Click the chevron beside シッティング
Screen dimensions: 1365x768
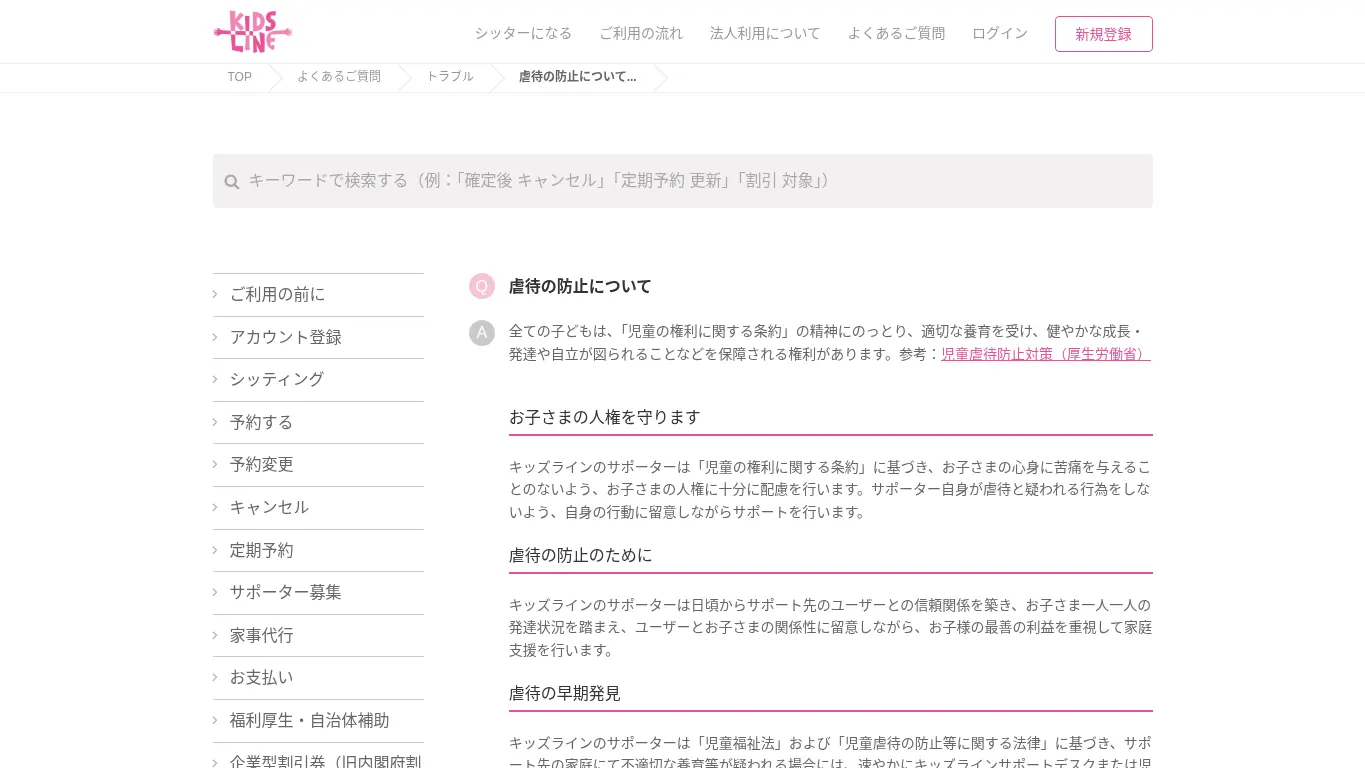click(x=215, y=379)
